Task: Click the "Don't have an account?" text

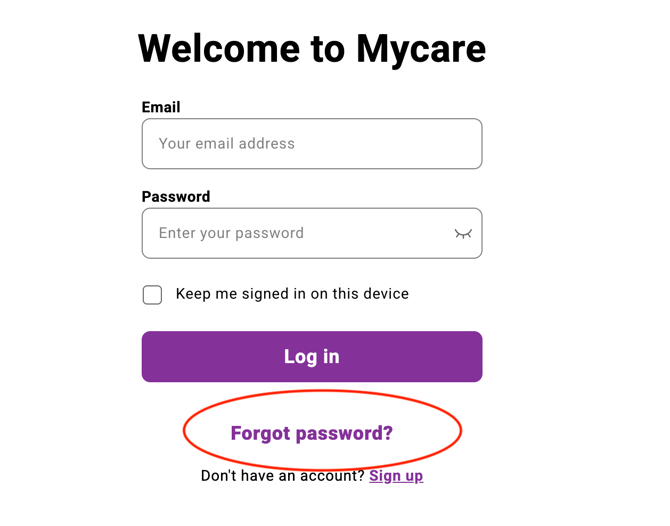Action: 283,476
